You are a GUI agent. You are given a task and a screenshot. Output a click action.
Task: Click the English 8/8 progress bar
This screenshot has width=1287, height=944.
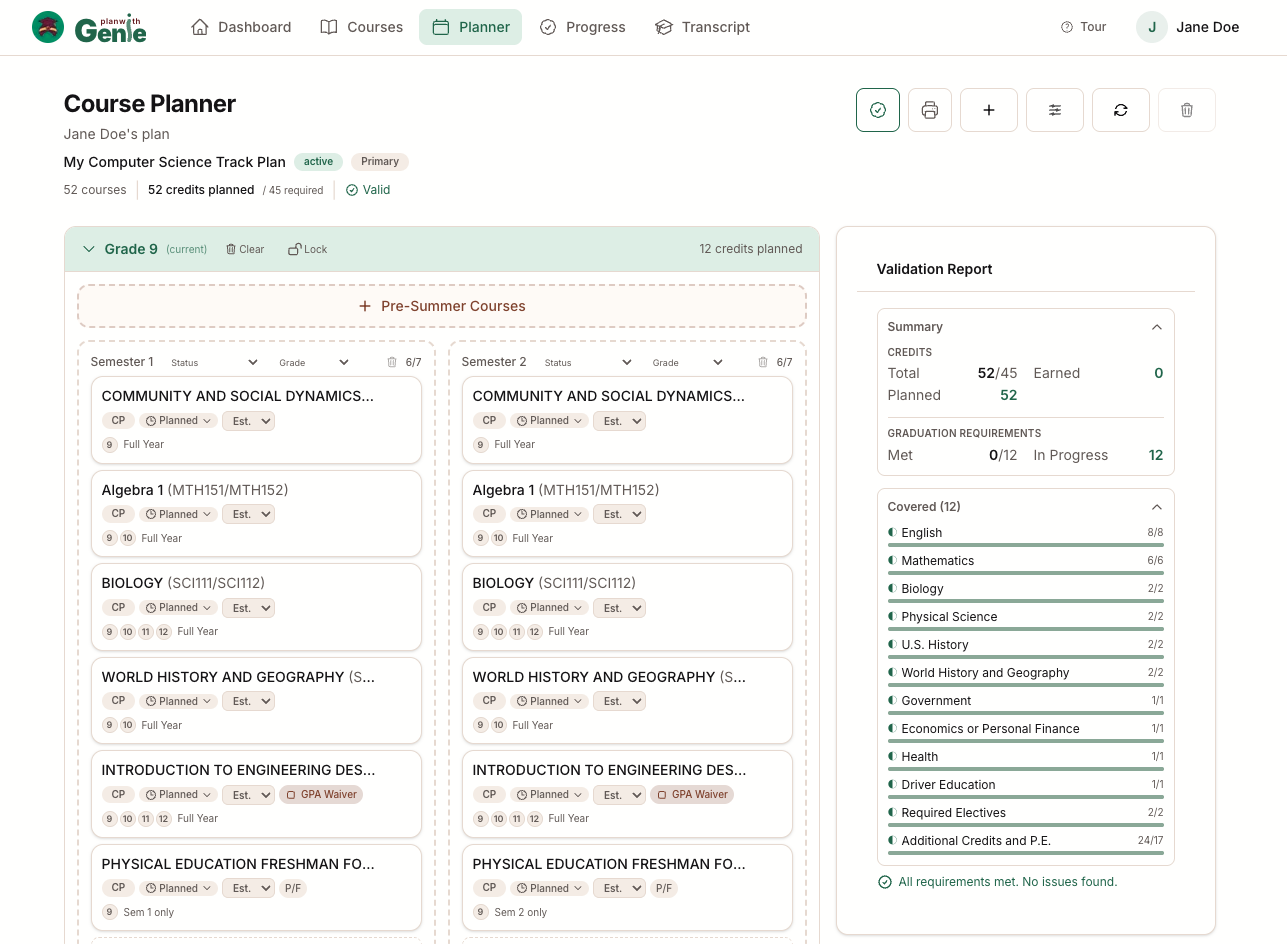point(1025,545)
